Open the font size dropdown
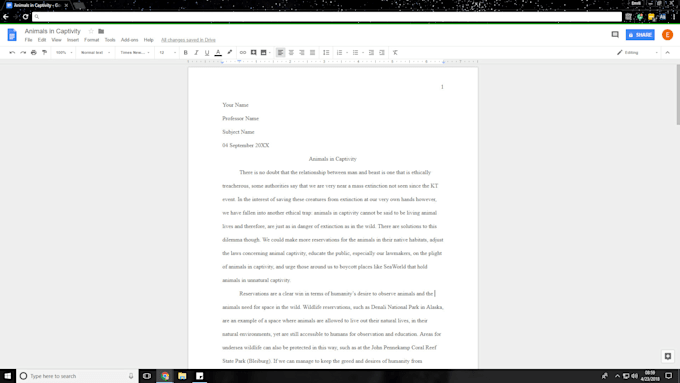Image resolution: width=680 pixels, height=383 pixels. point(167,52)
